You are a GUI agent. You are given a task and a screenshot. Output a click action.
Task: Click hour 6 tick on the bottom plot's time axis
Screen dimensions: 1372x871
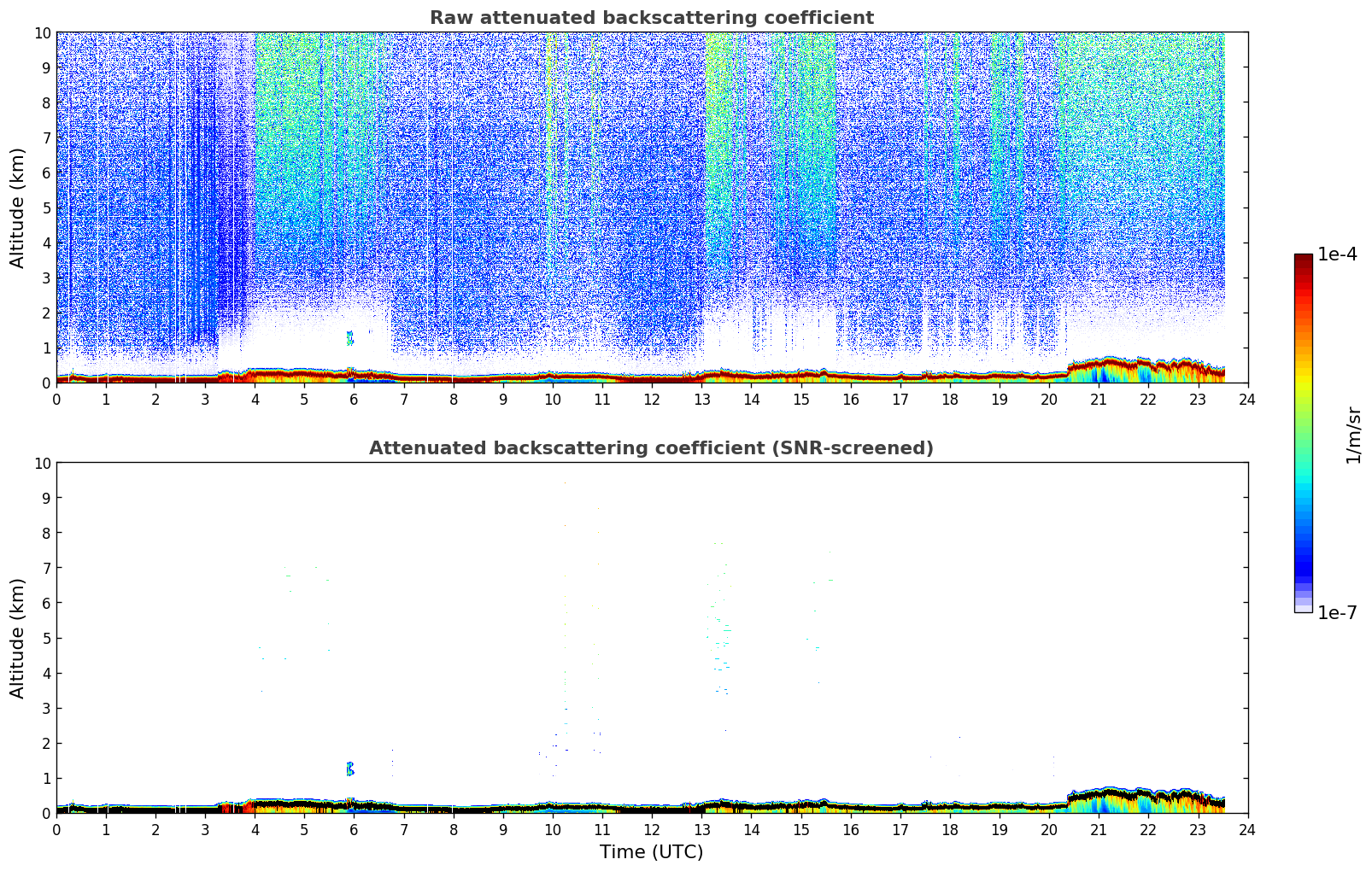point(354,829)
